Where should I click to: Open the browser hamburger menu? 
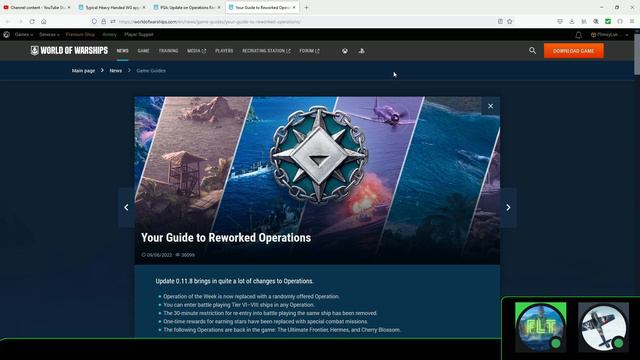632,22
